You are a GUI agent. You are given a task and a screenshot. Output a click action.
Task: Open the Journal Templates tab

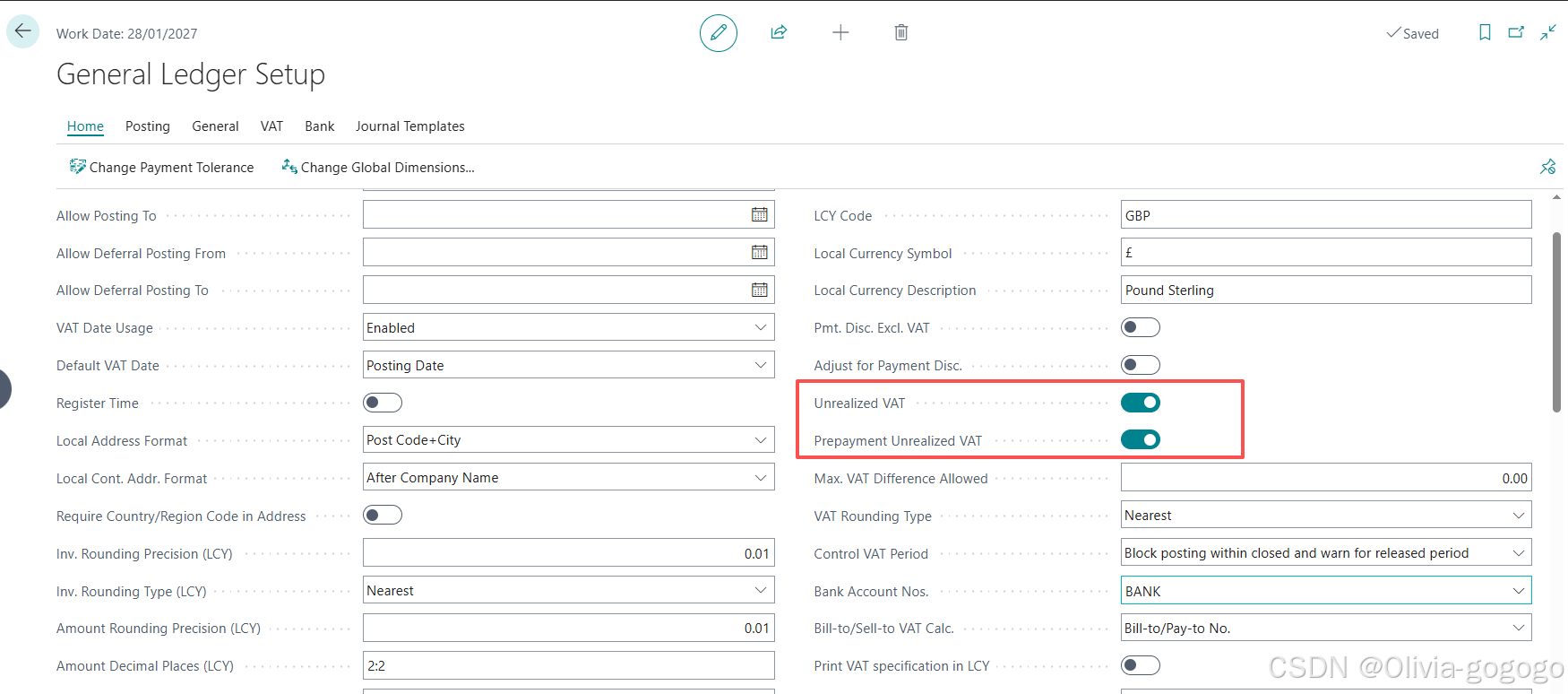410,126
